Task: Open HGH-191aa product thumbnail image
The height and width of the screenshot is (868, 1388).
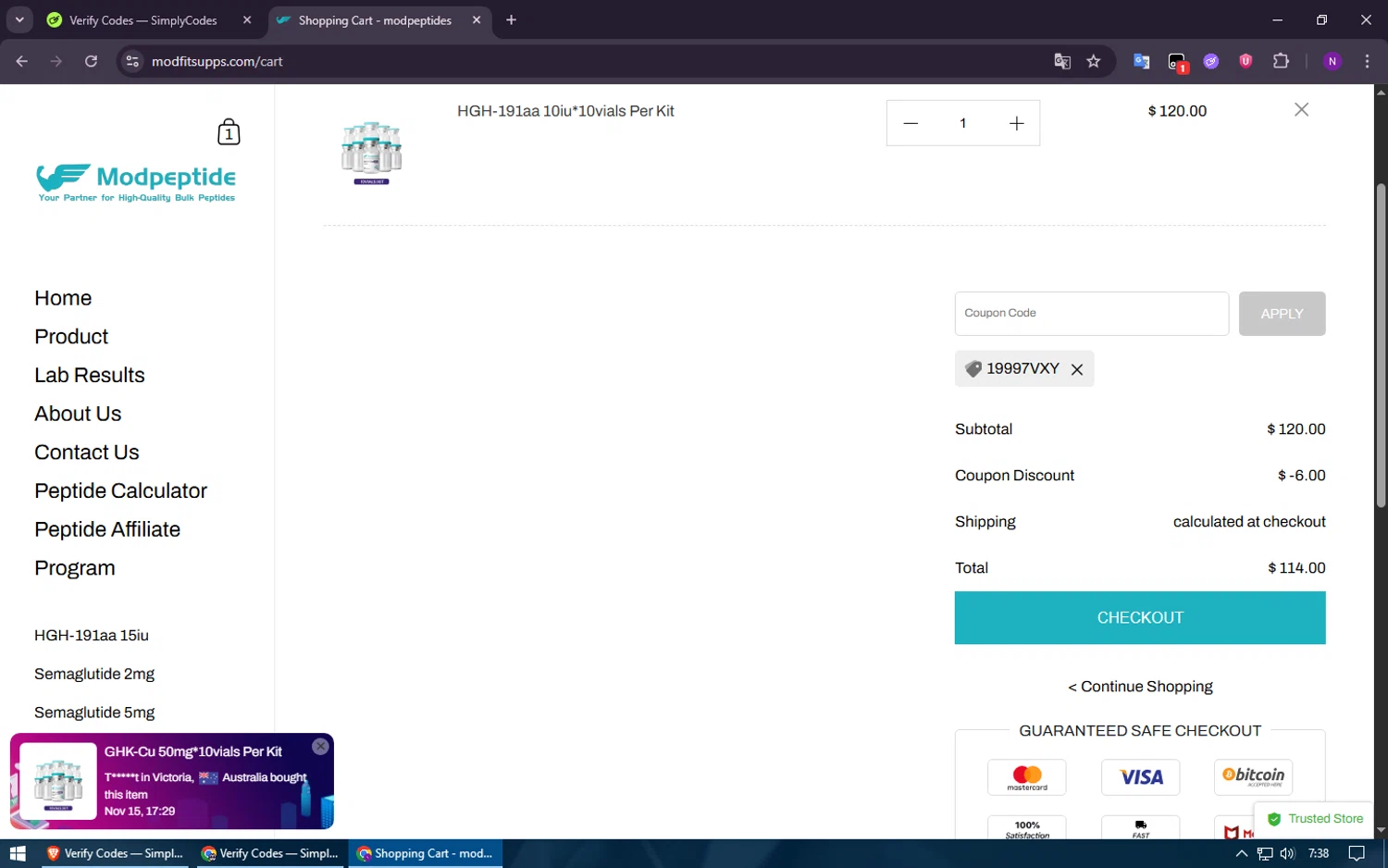Action: (x=371, y=153)
